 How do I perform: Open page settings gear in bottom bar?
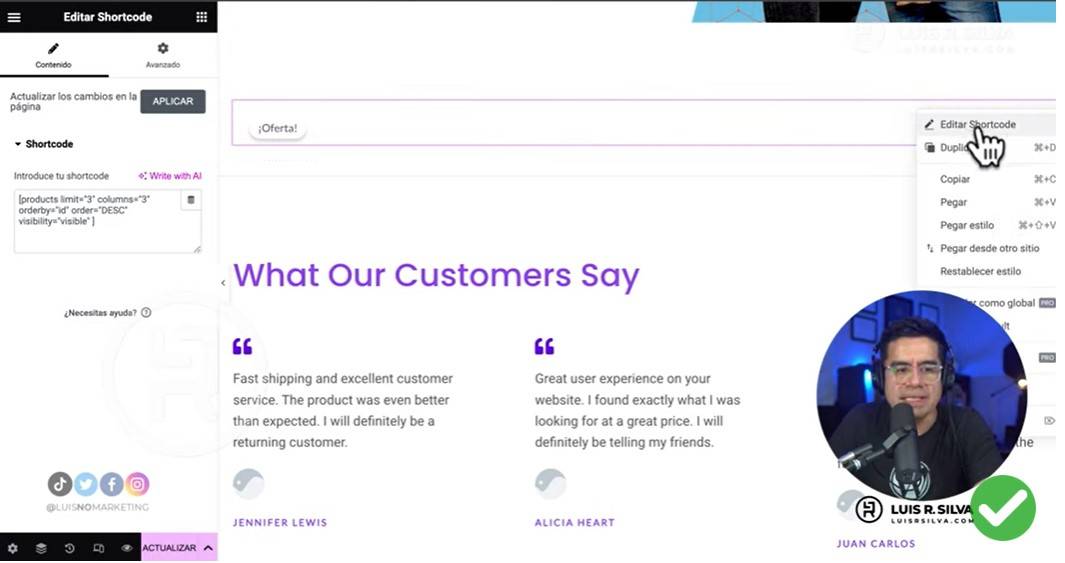[13, 548]
